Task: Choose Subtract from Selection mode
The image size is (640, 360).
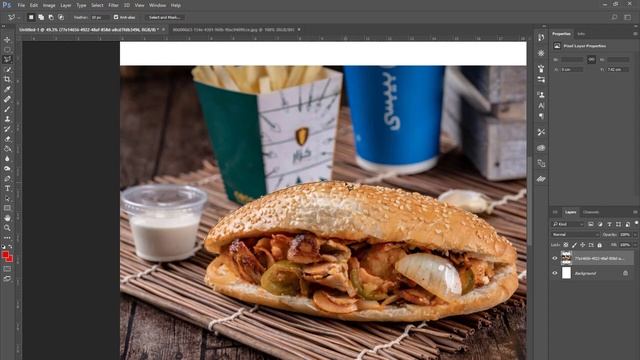Action: coord(51,17)
